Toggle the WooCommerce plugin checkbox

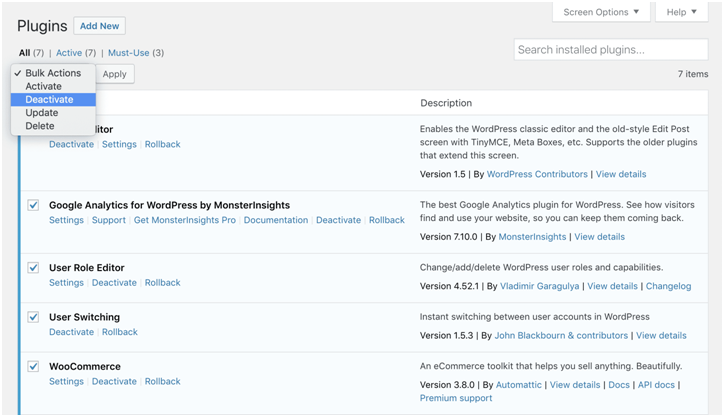pyautogui.click(x=33, y=367)
